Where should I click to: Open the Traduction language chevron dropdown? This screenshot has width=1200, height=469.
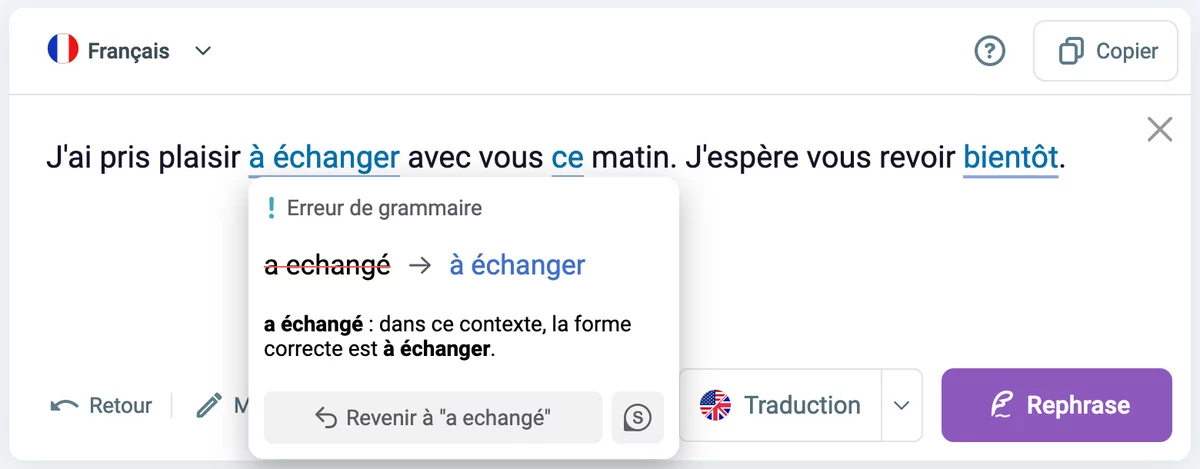901,405
